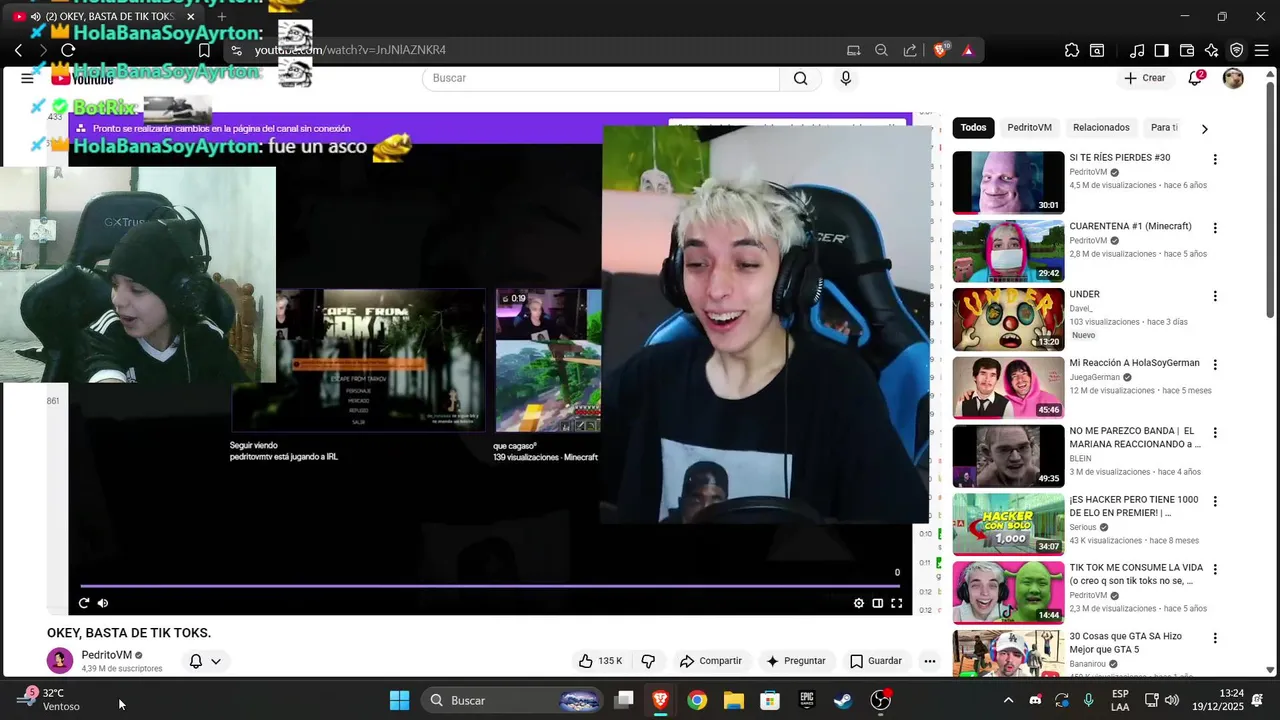Open the CUARENTENA #1 (Minecraft) video title
Image resolution: width=1280 pixels, height=720 pixels.
(x=1130, y=226)
